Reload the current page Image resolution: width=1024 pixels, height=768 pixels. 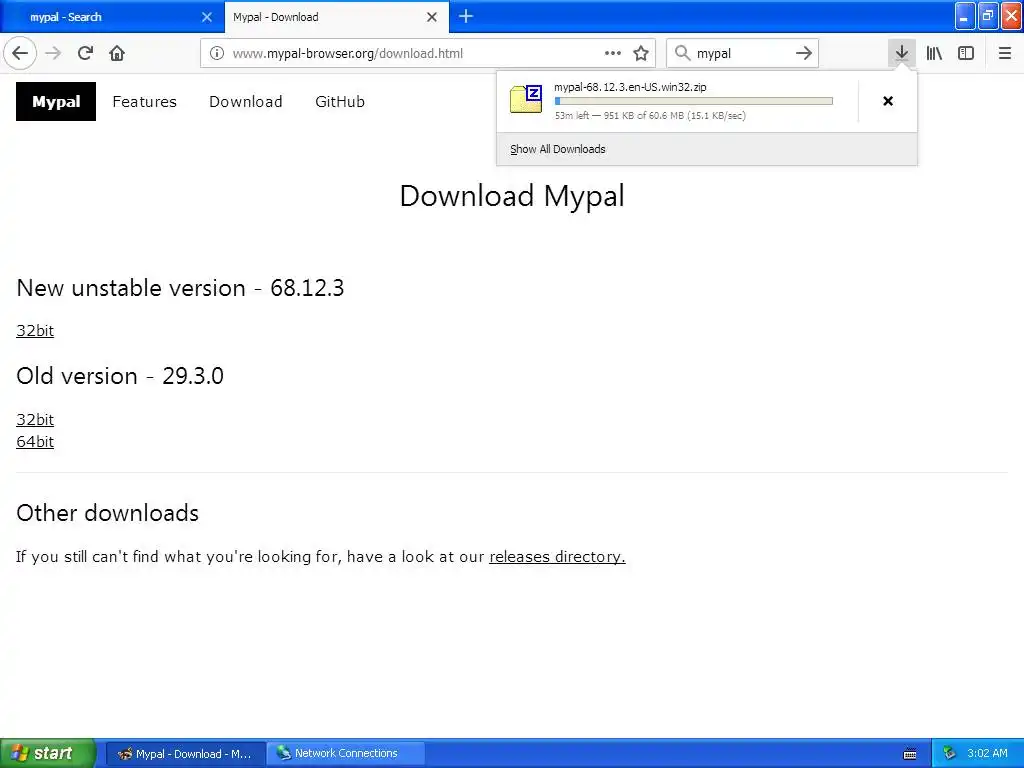click(x=85, y=53)
